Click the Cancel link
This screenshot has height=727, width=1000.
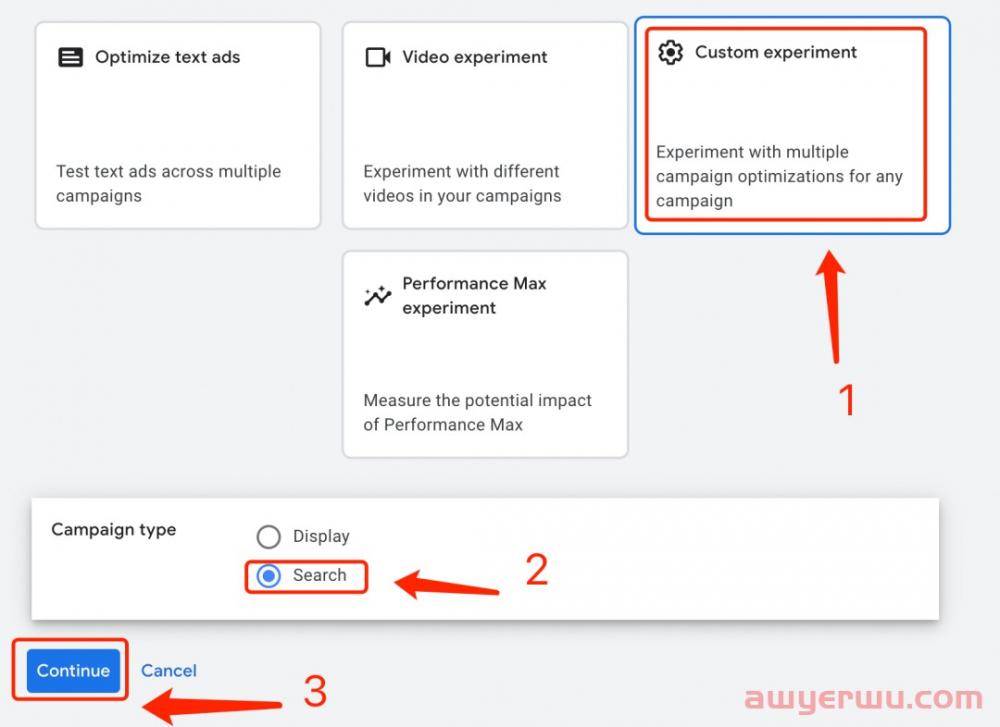click(168, 670)
